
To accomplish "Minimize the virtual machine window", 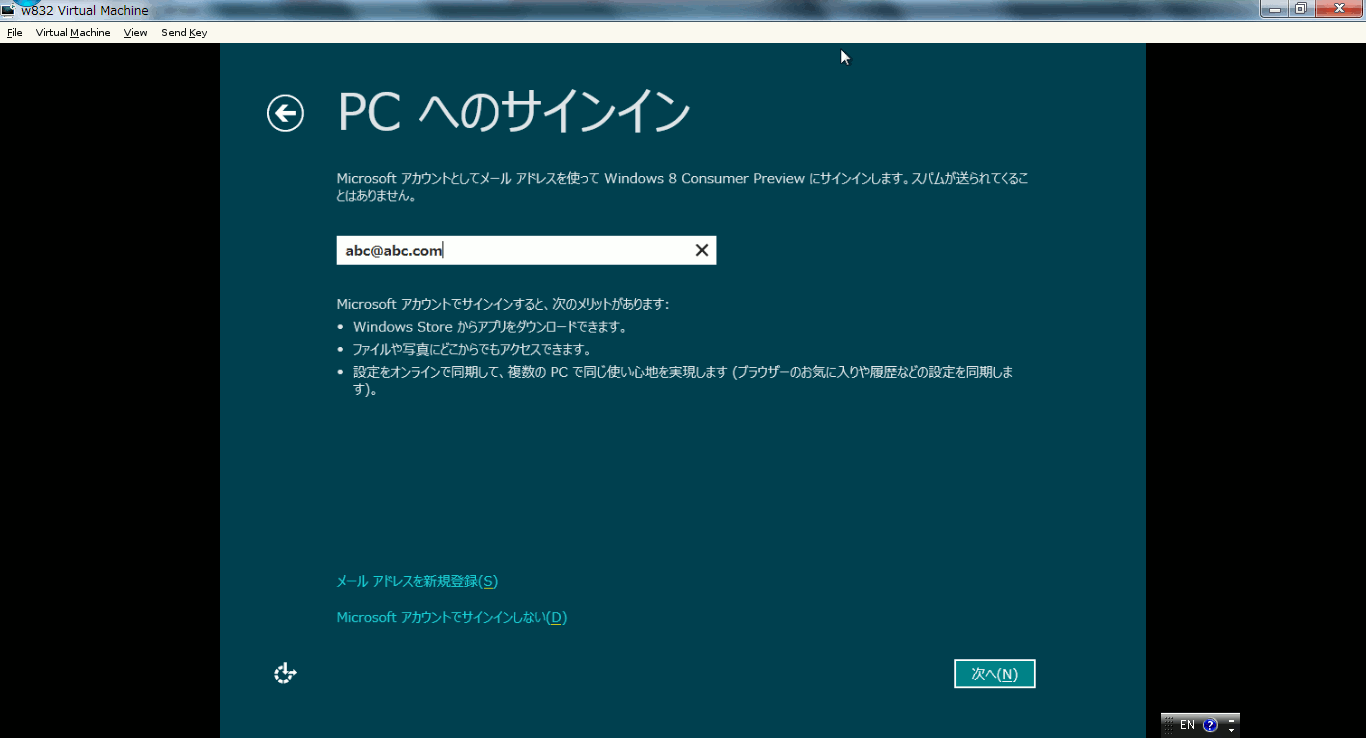I will click(x=1275, y=8).
